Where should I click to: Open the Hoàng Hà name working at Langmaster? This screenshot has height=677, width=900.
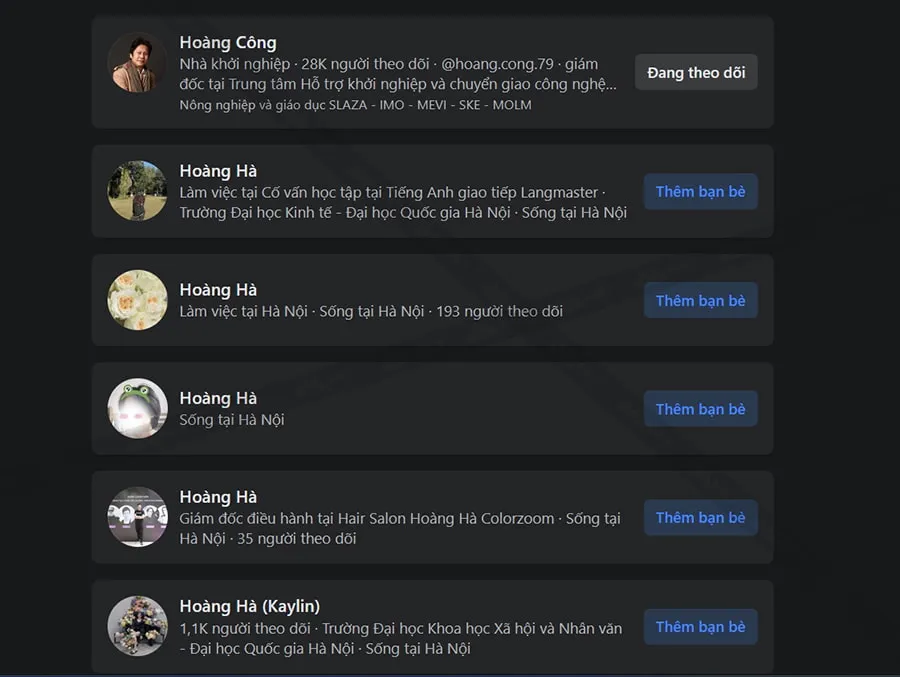coord(218,171)
